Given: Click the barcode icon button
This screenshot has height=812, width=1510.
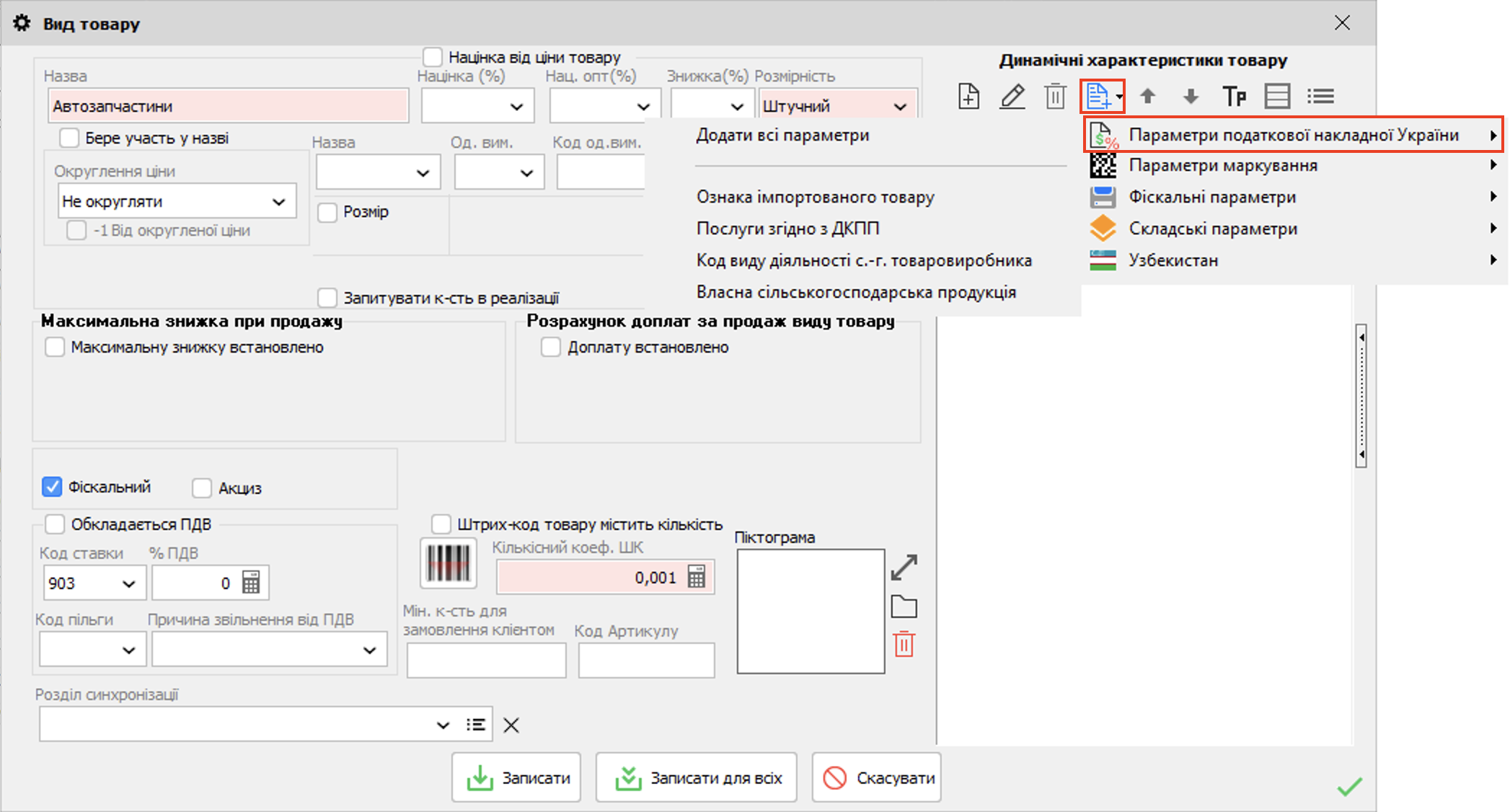Looking at the screenshot, I should [x=448, y=563].
